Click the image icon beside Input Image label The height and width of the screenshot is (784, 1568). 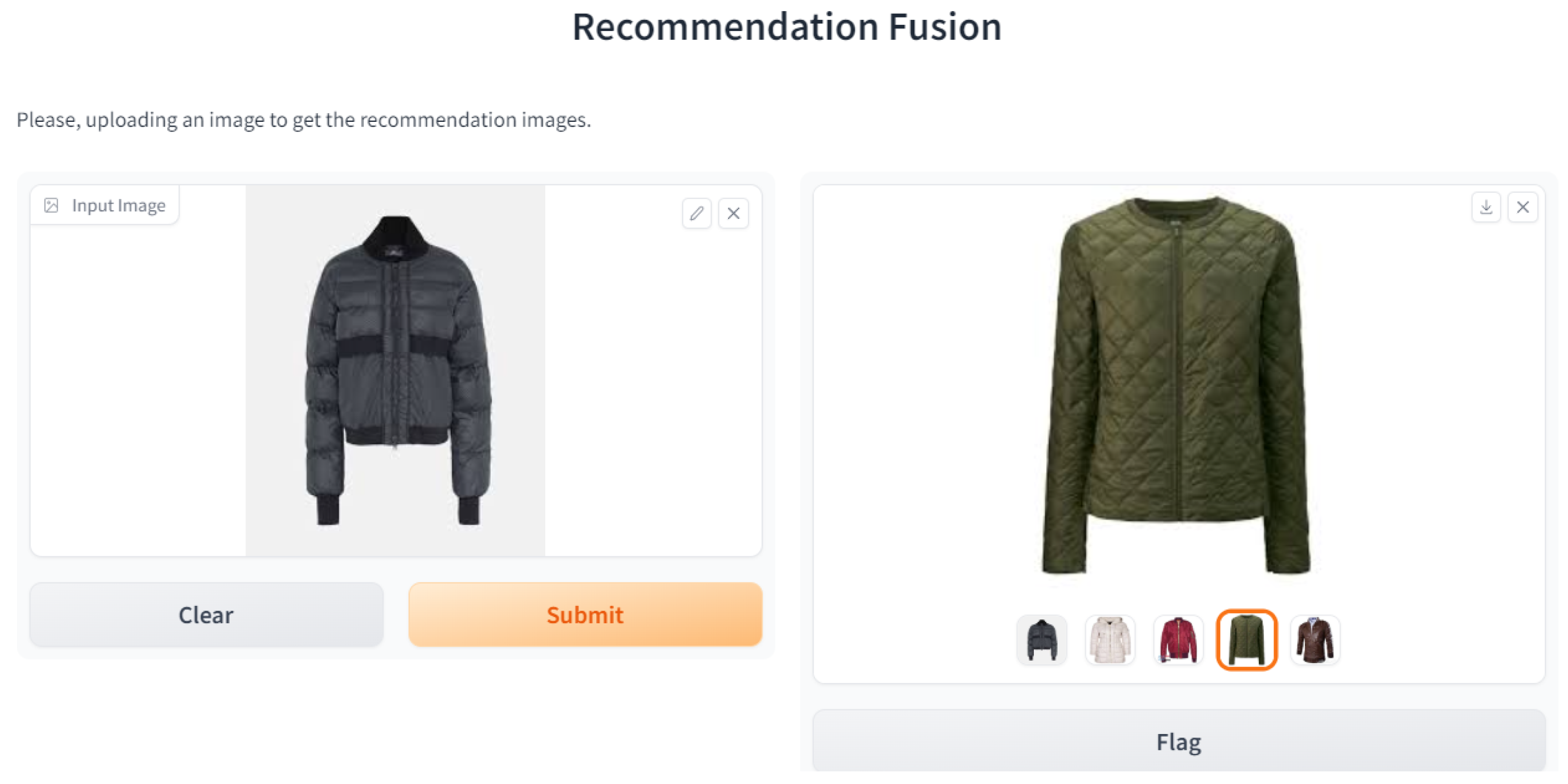click(51, 205)
